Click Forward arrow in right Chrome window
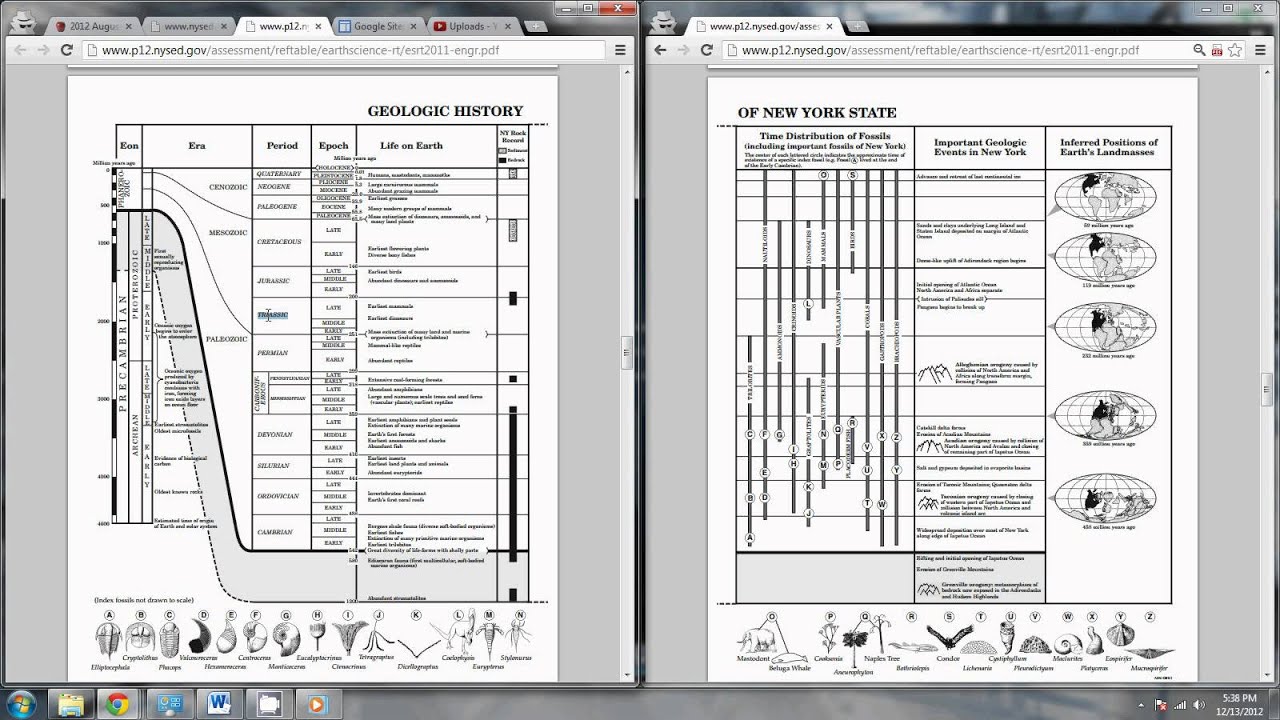This screenshot has height=720, width=1280. tap(684, 49)
